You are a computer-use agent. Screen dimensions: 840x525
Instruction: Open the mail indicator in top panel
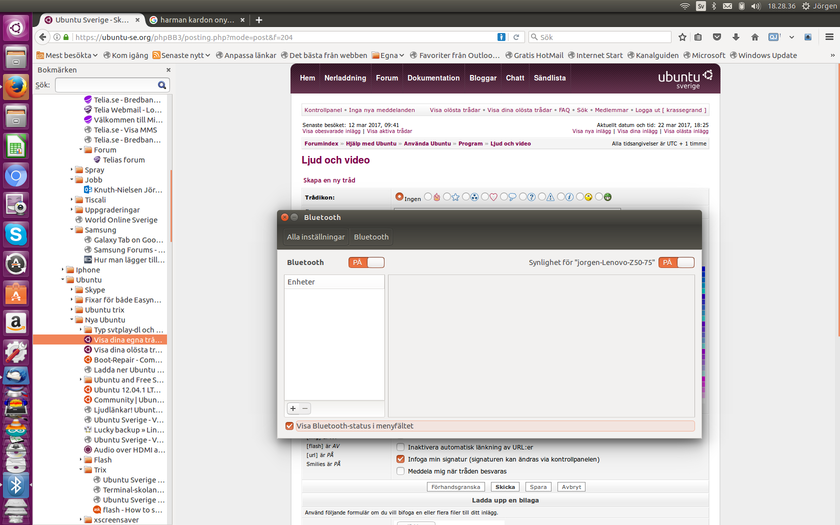(727, 6)
